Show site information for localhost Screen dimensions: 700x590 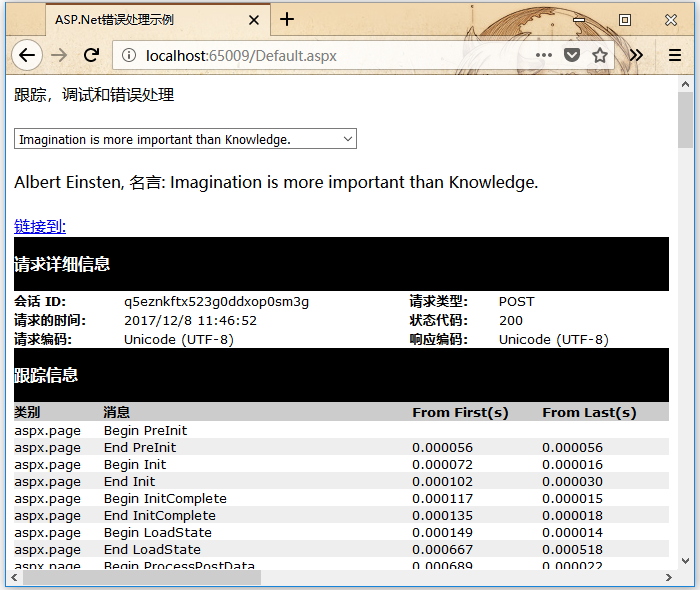(128, 56)
